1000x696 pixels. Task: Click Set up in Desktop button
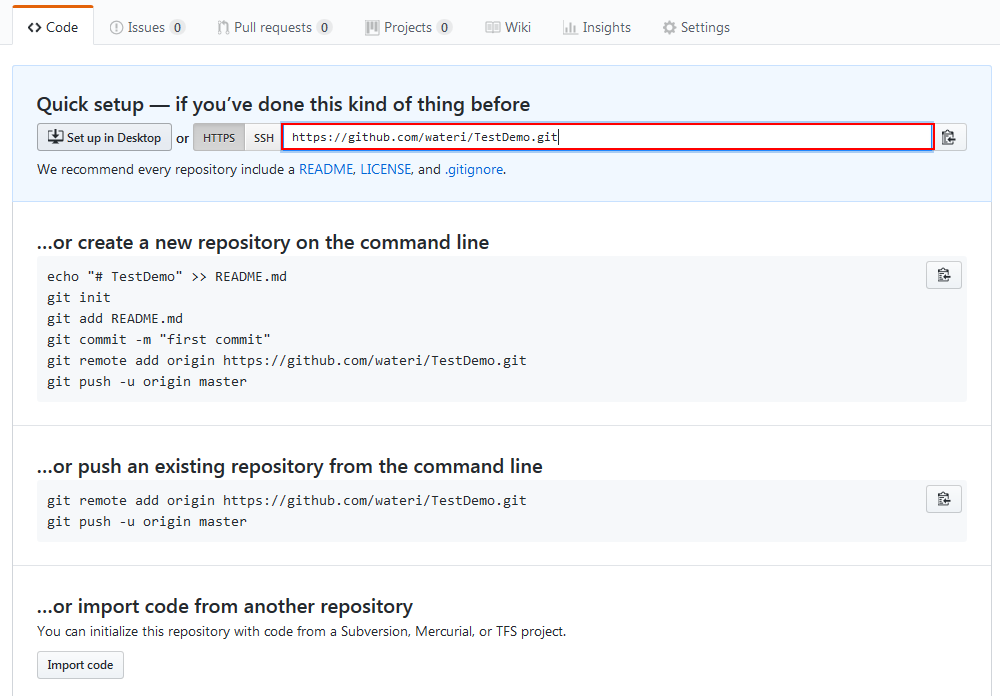tap(105, 137)
